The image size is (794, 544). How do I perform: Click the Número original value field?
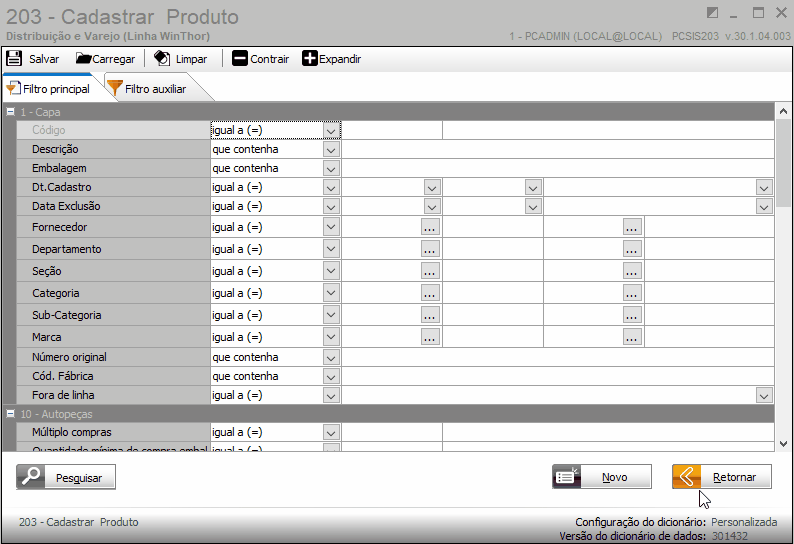558,358
